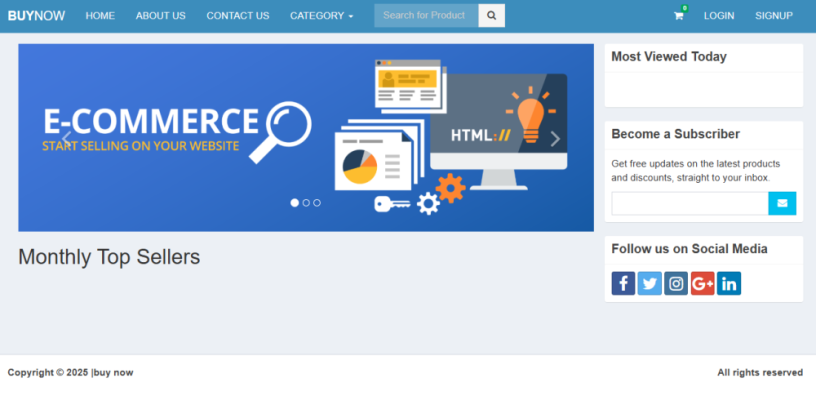Click the Google Plus icon

pyautogui.click(x=703, y=284)
